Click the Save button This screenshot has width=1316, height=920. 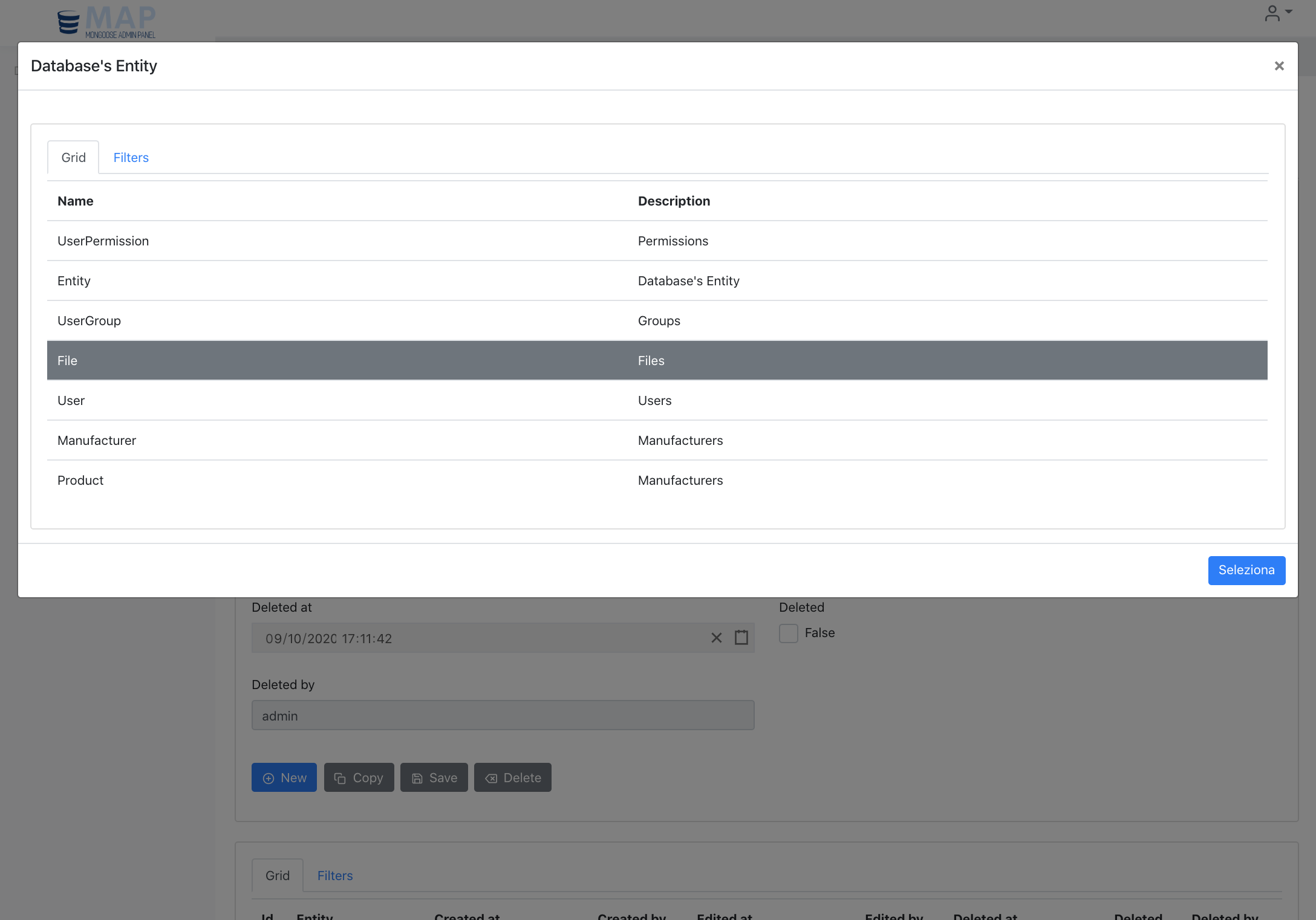click(x=434, y=778)
